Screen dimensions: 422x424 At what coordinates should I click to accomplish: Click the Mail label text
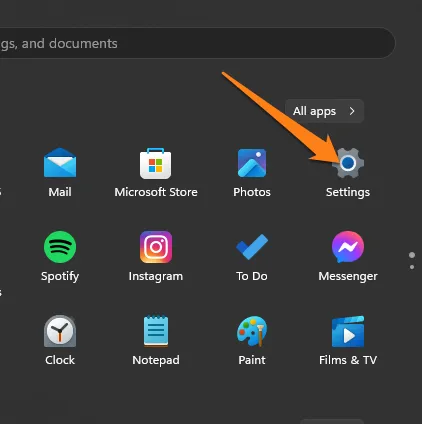click(60, 192)
